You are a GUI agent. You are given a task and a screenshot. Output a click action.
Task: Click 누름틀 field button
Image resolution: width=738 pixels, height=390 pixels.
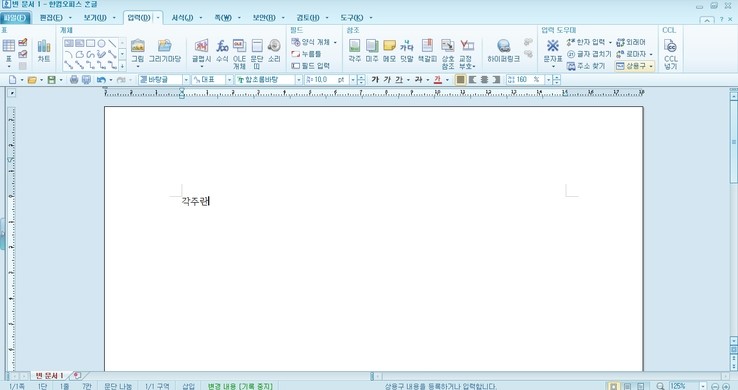click(x=306, y=54)
